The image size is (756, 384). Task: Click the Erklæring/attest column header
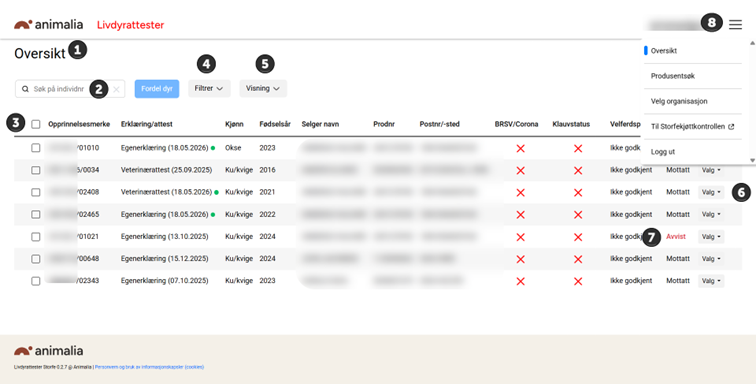pos(147,124)
